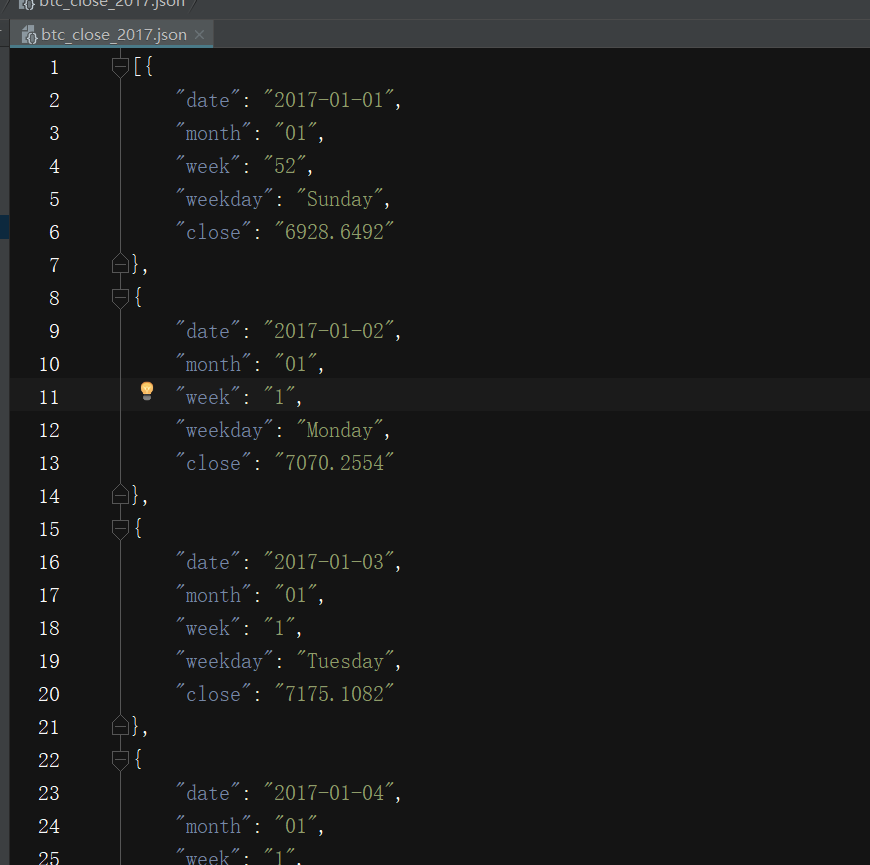The width and height of the screenshot is (870, 865).
Task: Click line number 20 in the gutter
Action: [x=49, y=694]
